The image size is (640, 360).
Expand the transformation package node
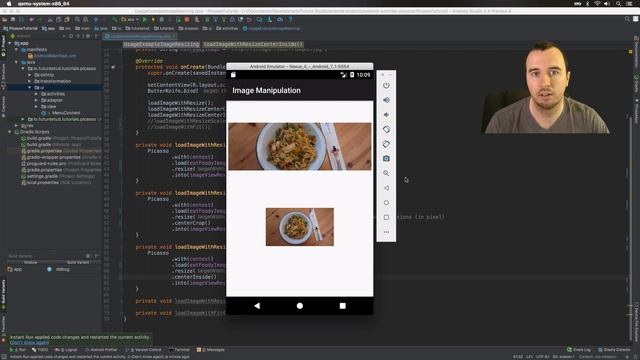[30, 81]
